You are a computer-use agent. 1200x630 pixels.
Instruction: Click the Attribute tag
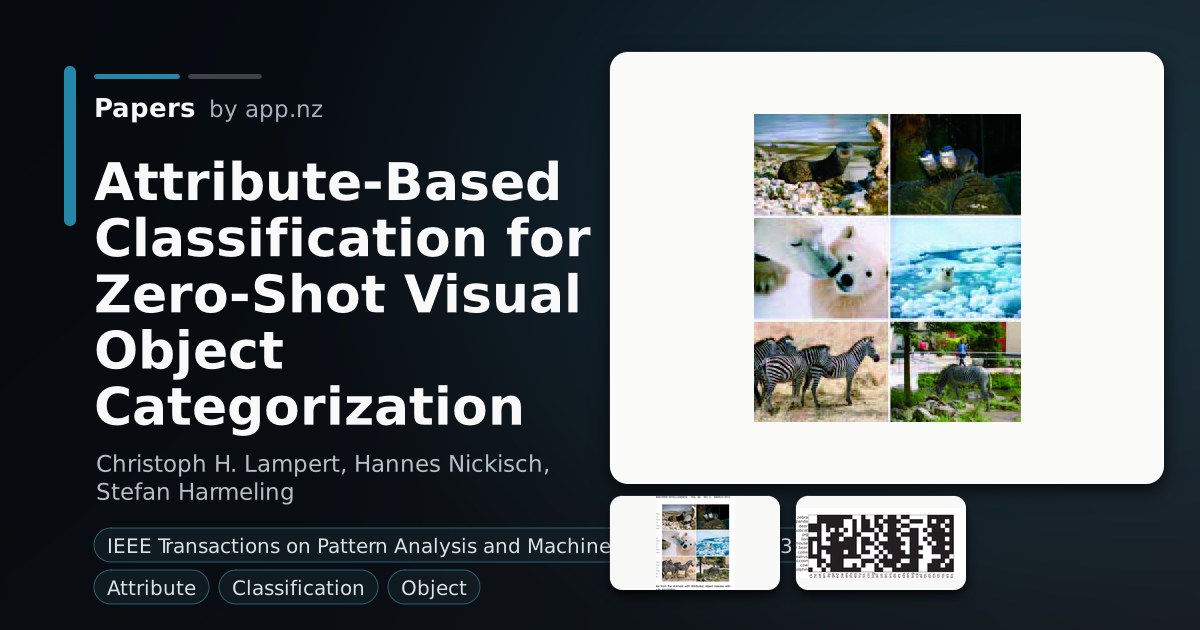click(151, 587)
